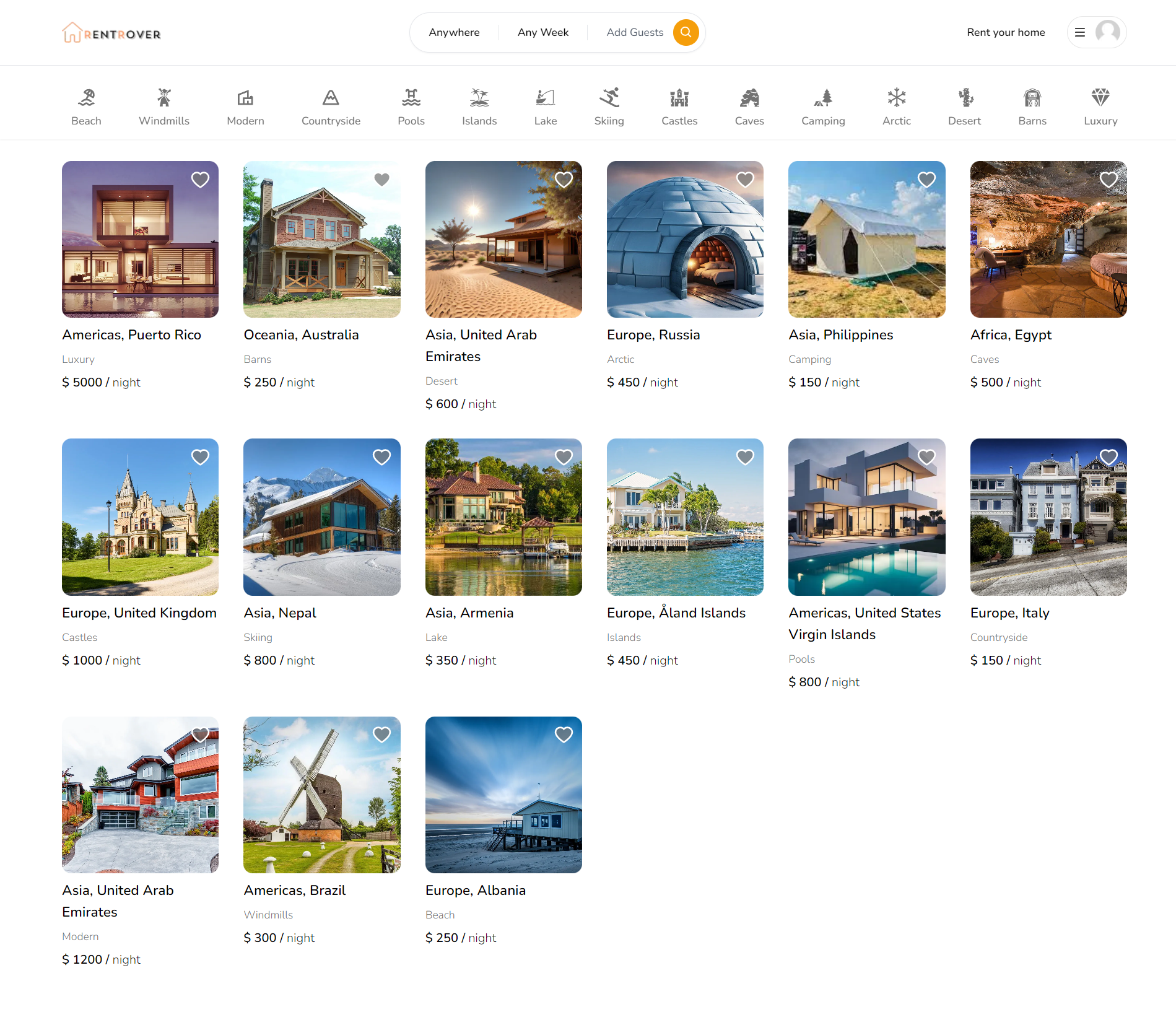The height and width of the screenshot is (1025, 1176).
Task: Go to RentRover home via logo
Action: tap(111, 33)
